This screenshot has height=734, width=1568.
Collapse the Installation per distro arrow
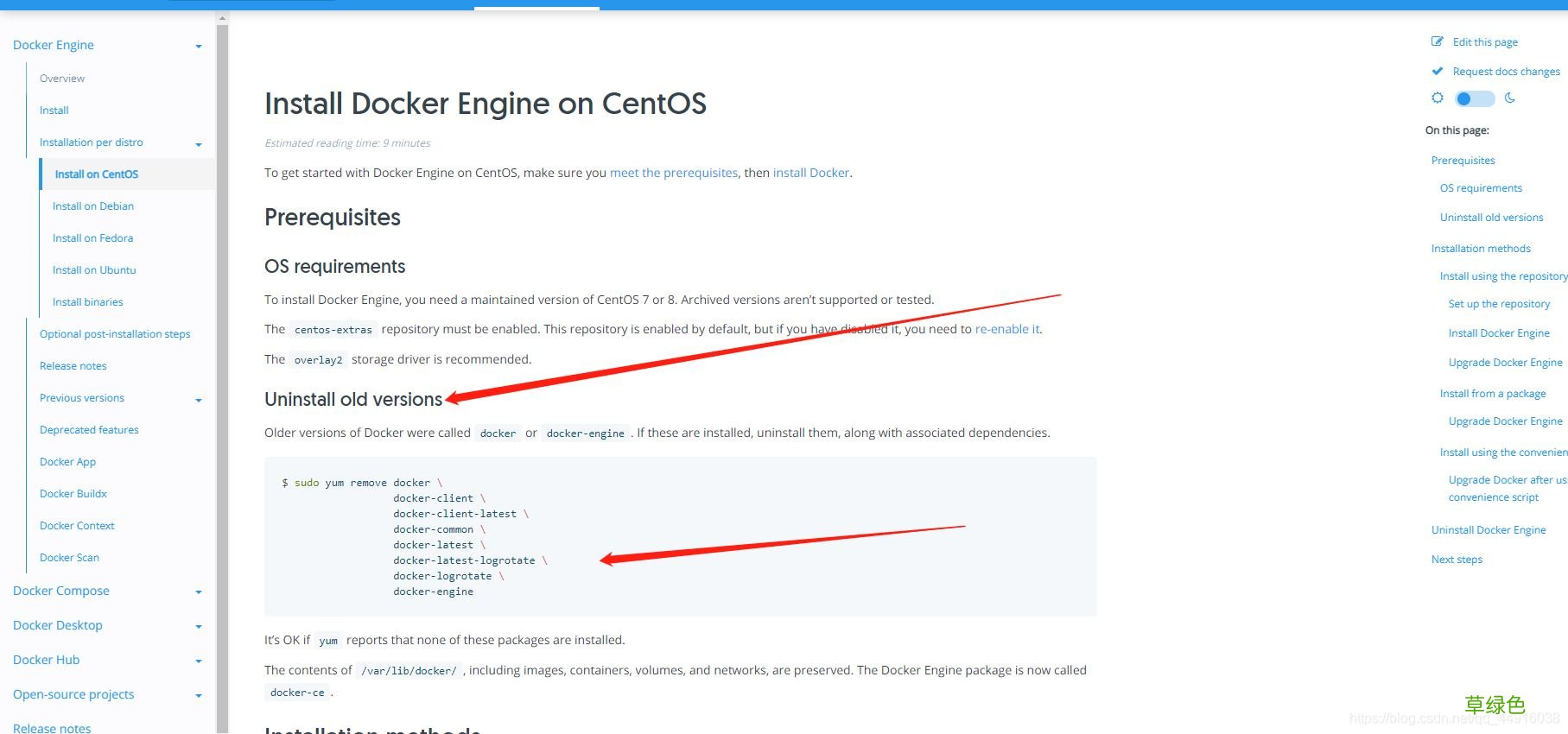(199, 144)
